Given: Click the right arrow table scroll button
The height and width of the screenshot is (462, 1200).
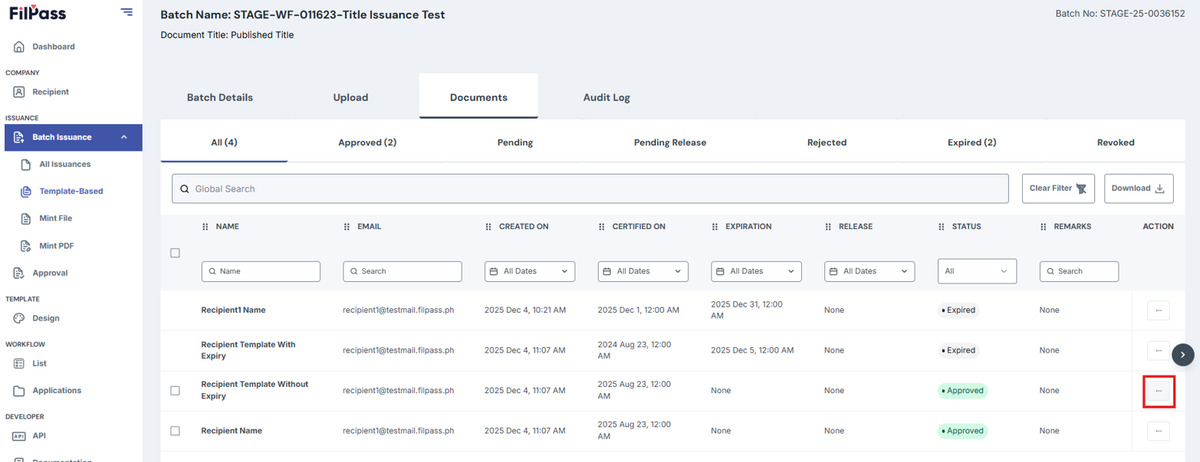Looking at the screenshot, I should (1184, 353).
